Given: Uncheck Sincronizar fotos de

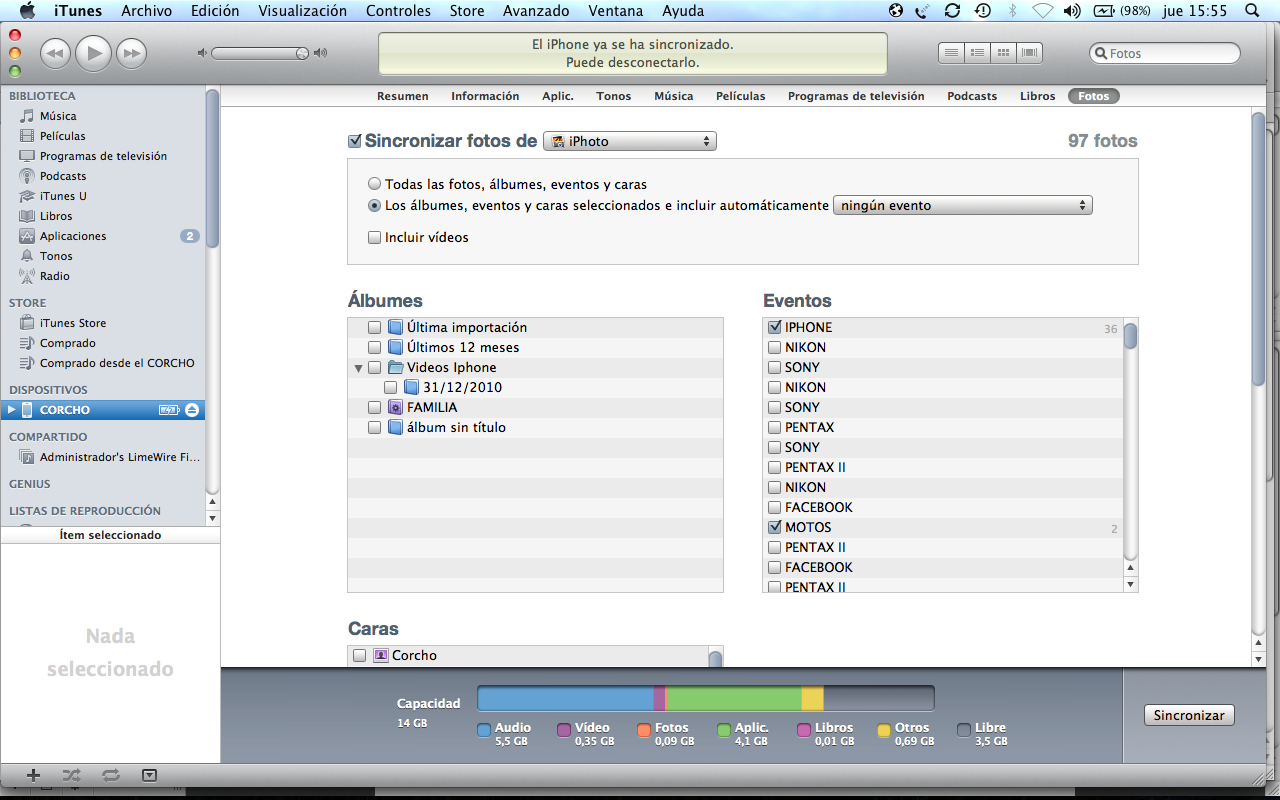Looking at the screenshot, I should (354, 141).
